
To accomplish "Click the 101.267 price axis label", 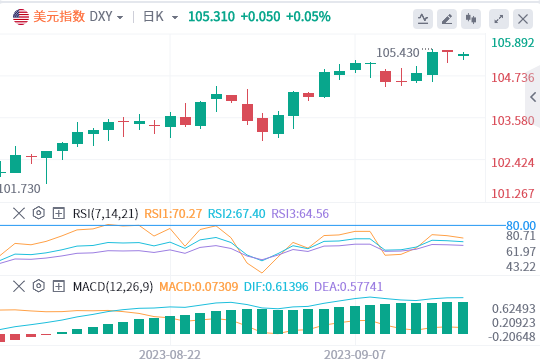I will (x=513, y=194).
